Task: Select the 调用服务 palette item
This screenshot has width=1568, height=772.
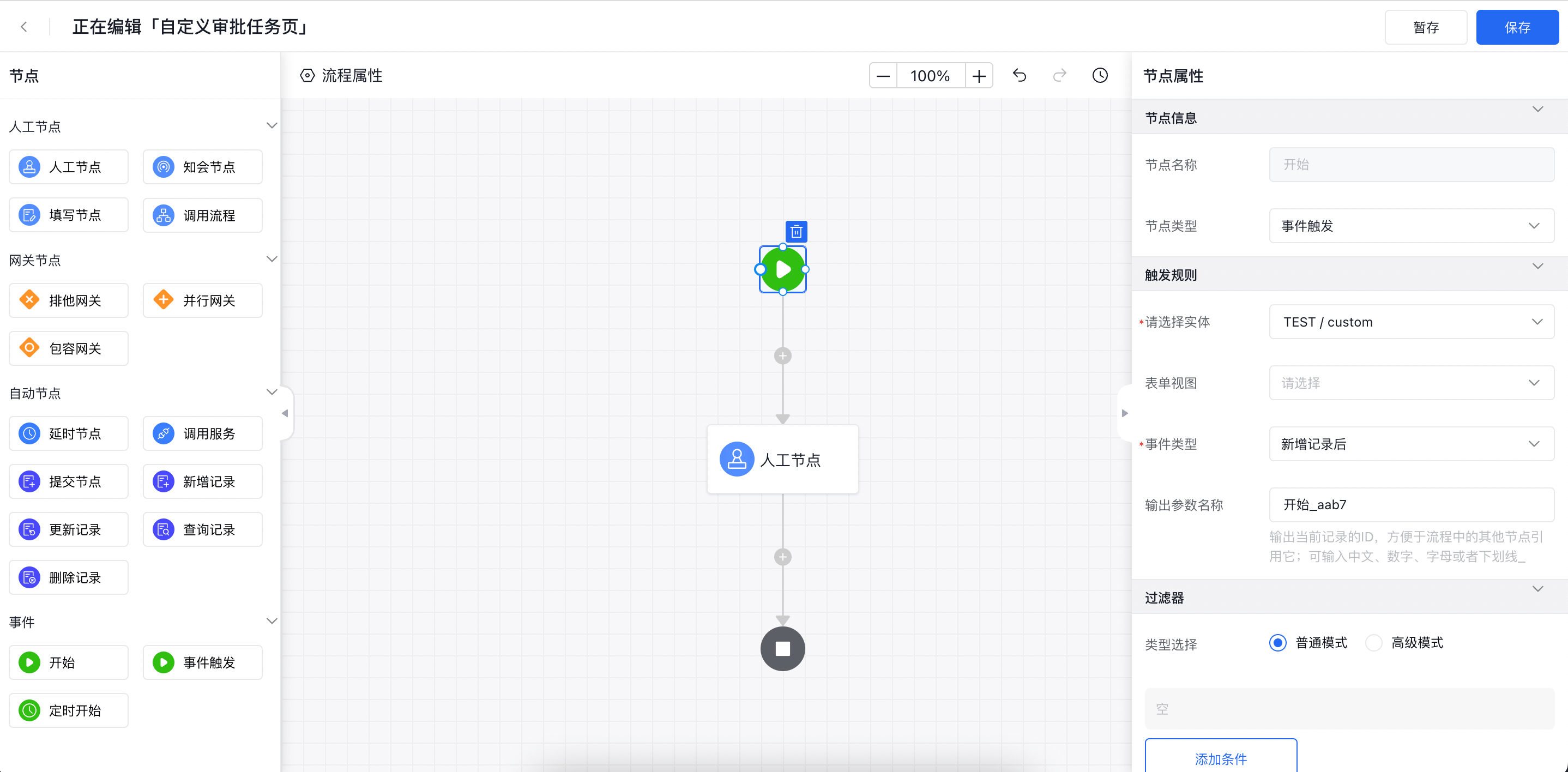Action: [203, 433]
